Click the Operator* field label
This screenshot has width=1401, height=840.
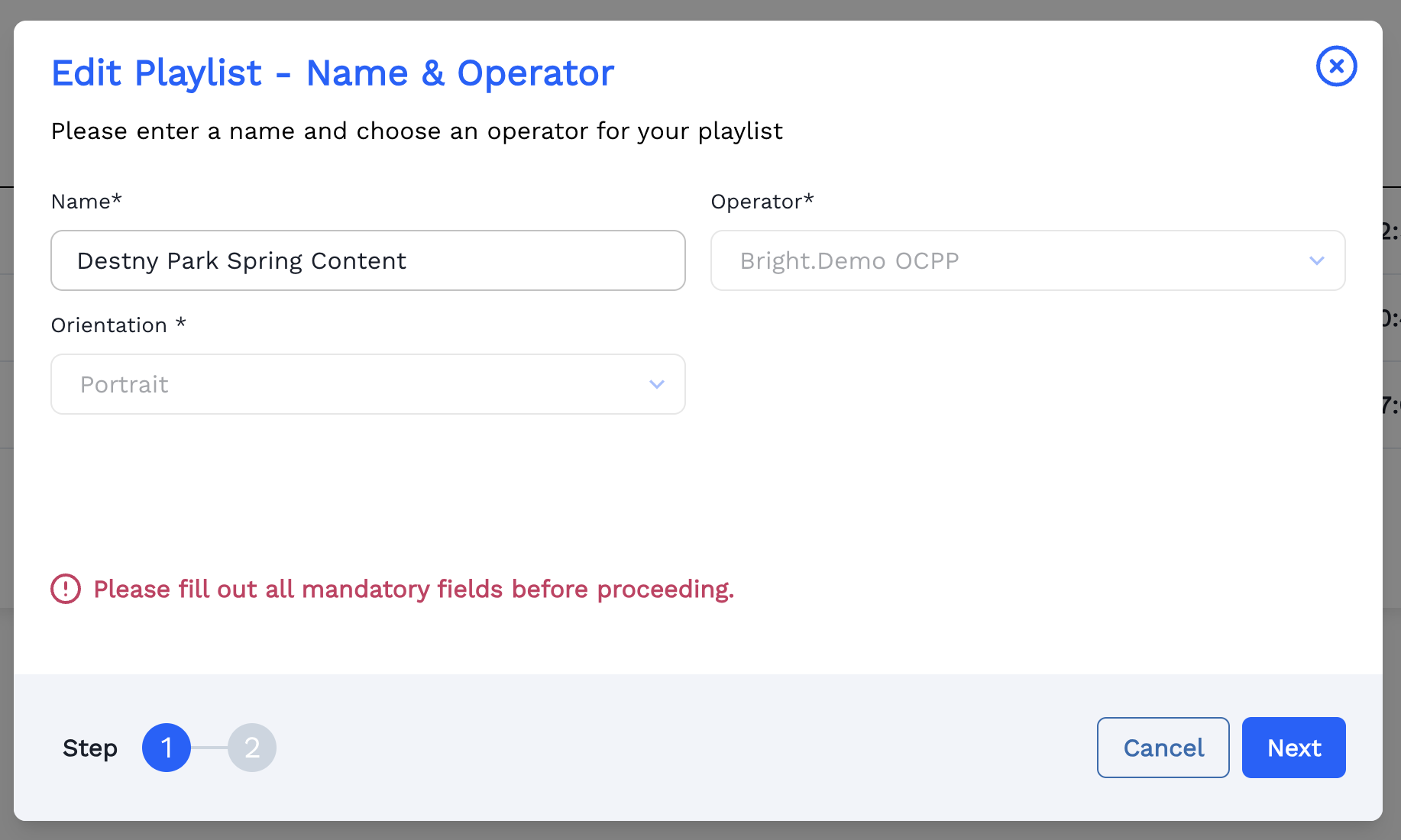762,202
